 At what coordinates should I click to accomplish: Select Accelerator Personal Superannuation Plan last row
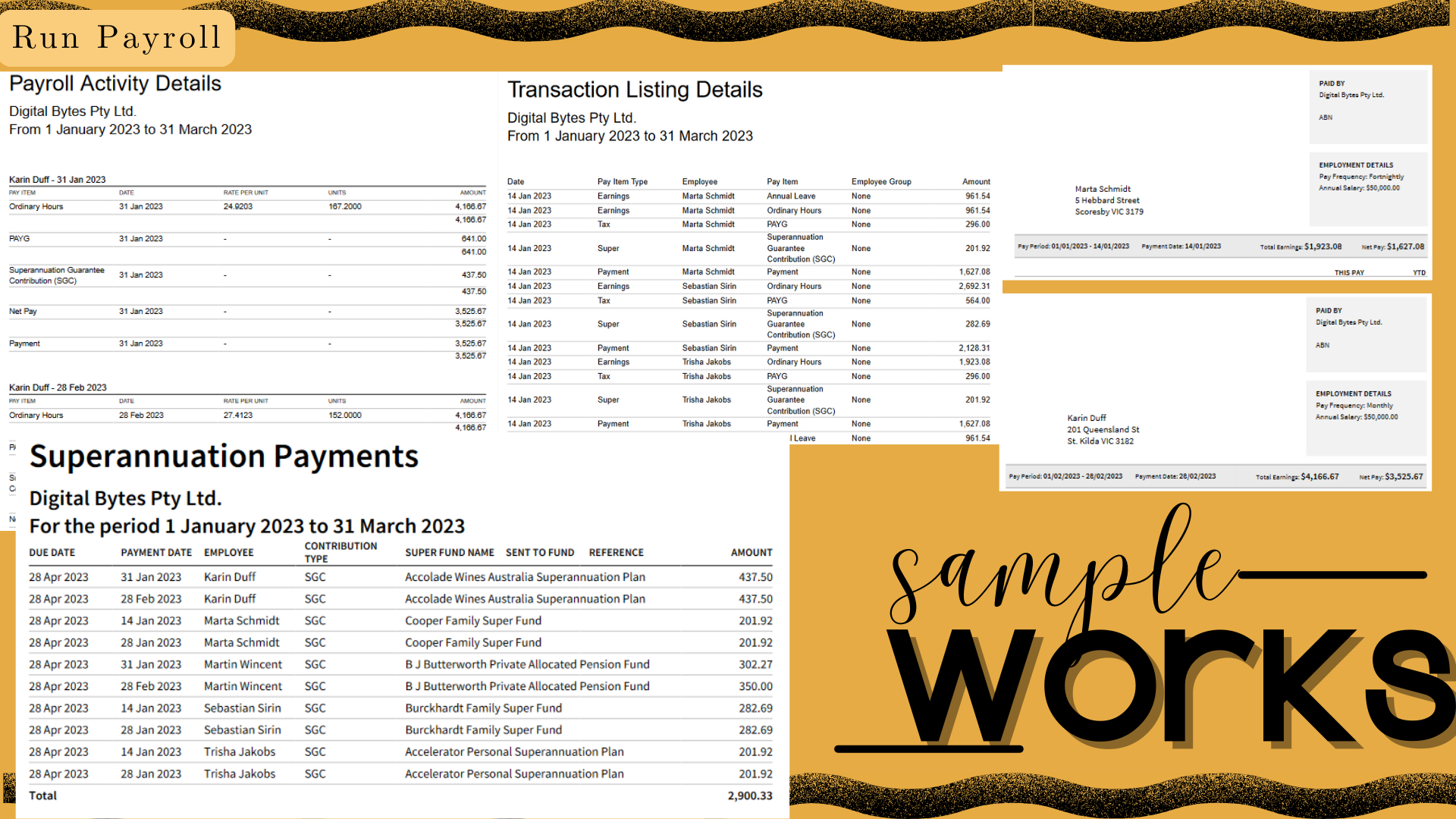[x=513, y=773]
